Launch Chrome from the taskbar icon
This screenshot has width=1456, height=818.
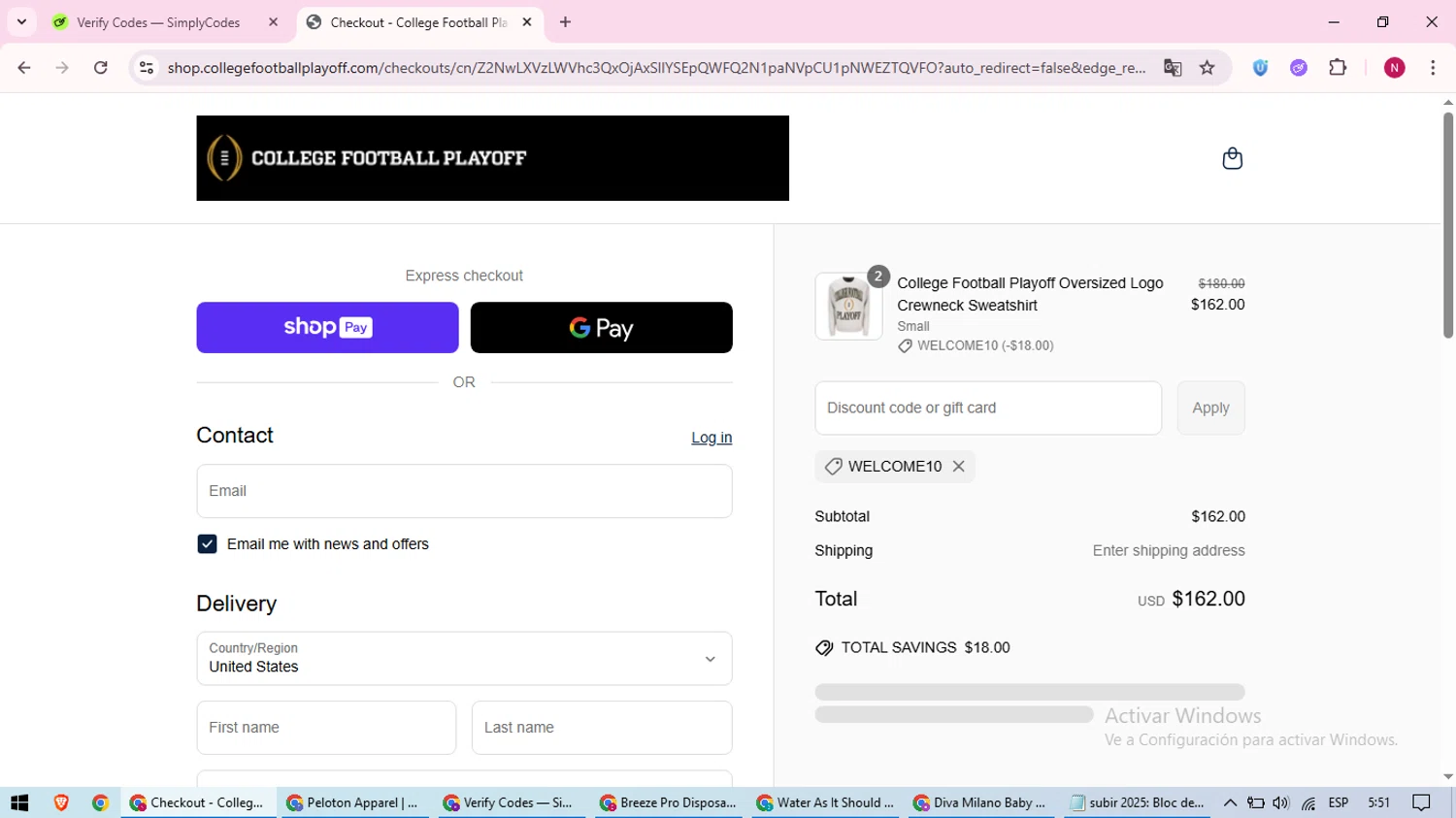[100, 802]
